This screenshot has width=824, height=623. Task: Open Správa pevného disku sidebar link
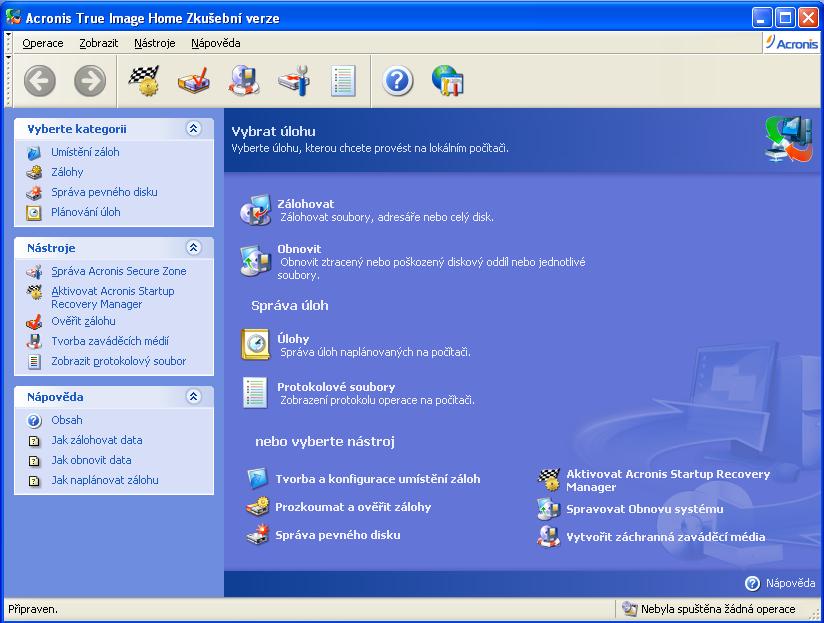pos(104,192)
